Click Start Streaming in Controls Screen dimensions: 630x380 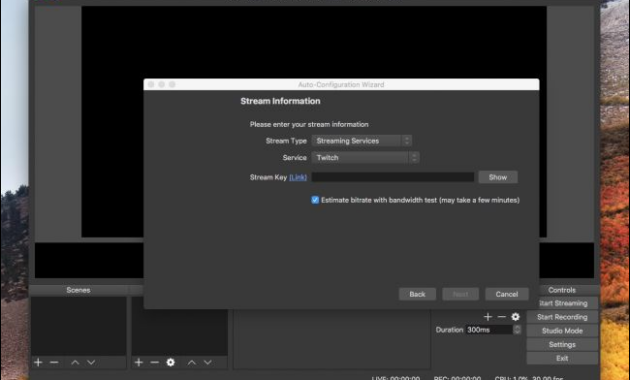[x=562, y=303]
